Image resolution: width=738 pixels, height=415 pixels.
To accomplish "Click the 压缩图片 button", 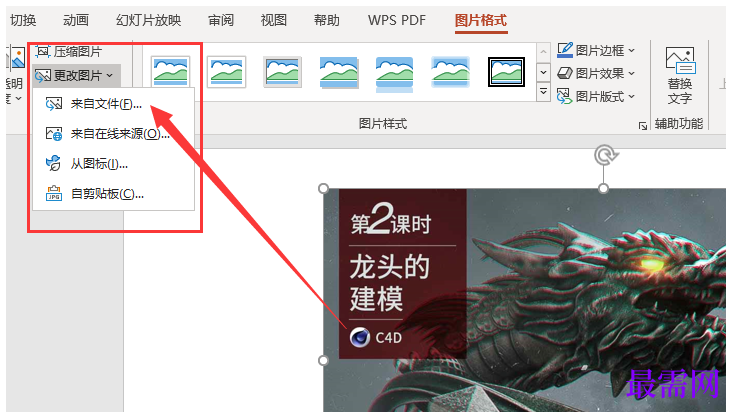I will coord(69,51).
